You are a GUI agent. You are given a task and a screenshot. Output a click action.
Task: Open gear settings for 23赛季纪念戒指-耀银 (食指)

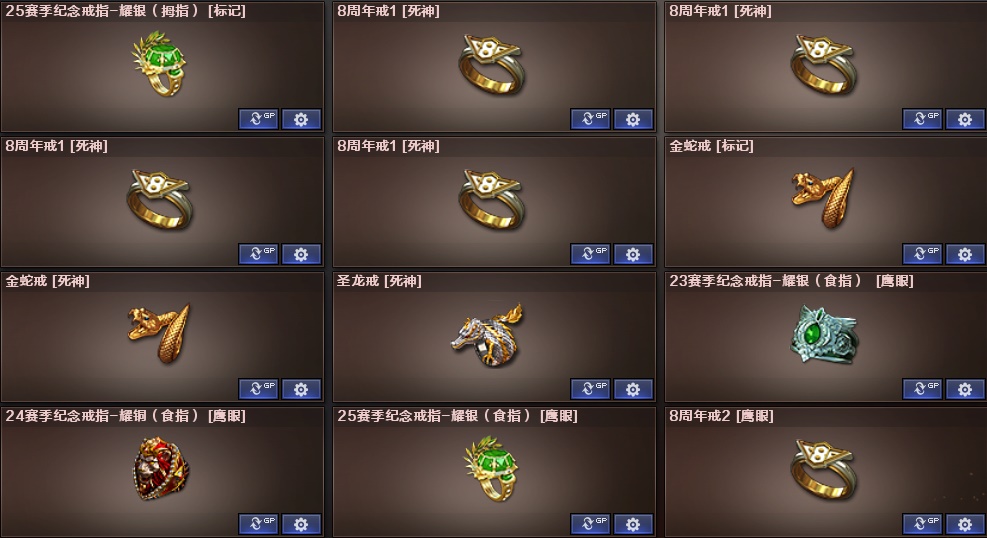pyautogui.click(x=965, y=389)
